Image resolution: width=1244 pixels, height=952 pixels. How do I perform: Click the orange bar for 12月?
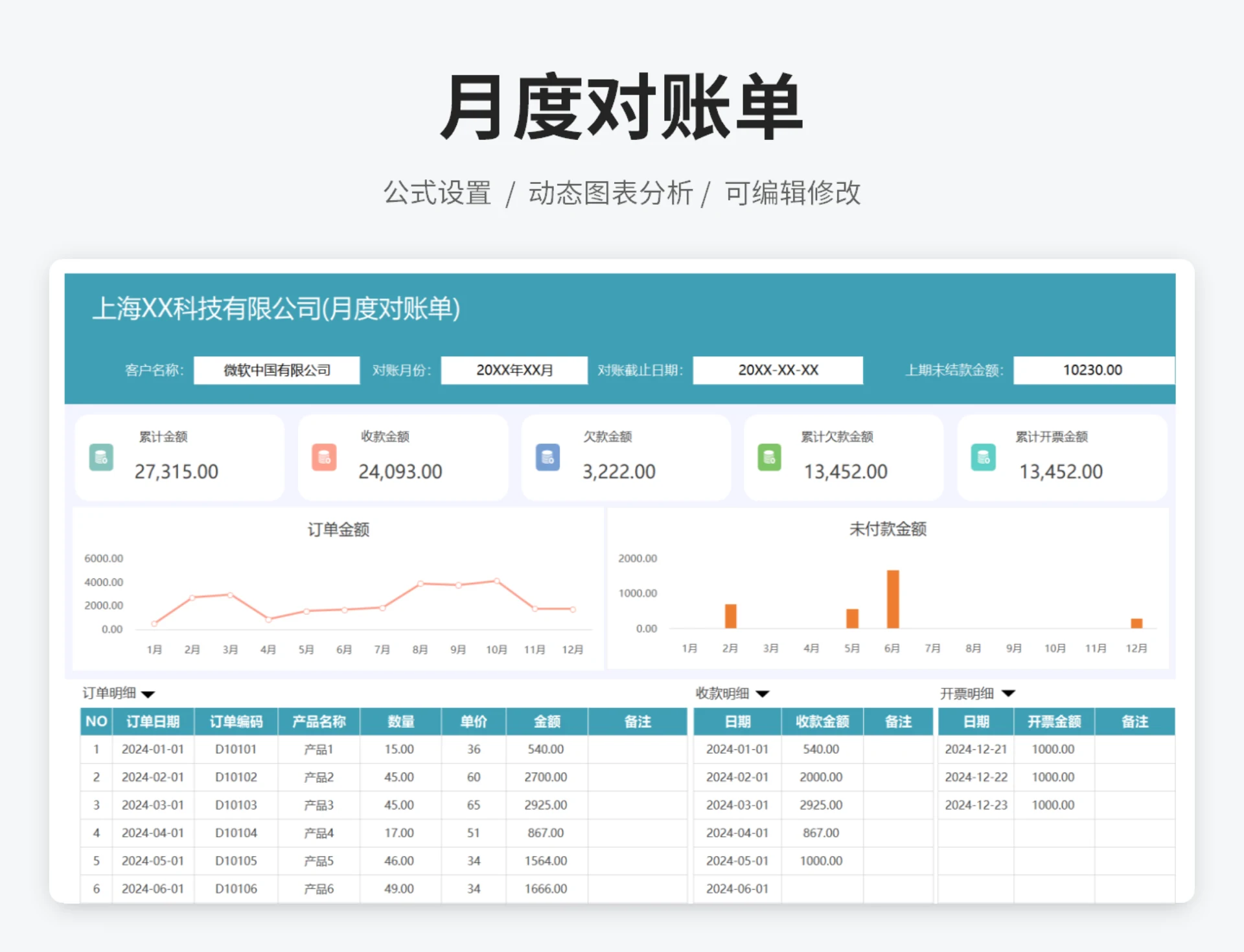(1136, 623)
